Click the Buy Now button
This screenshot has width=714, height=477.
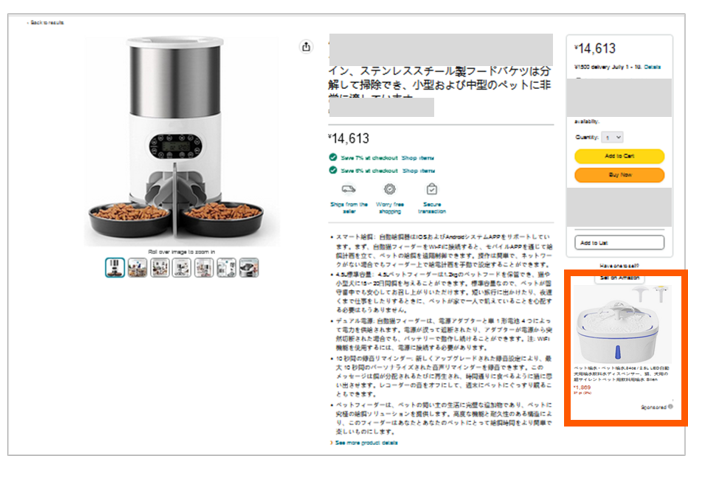pos(619,175)
